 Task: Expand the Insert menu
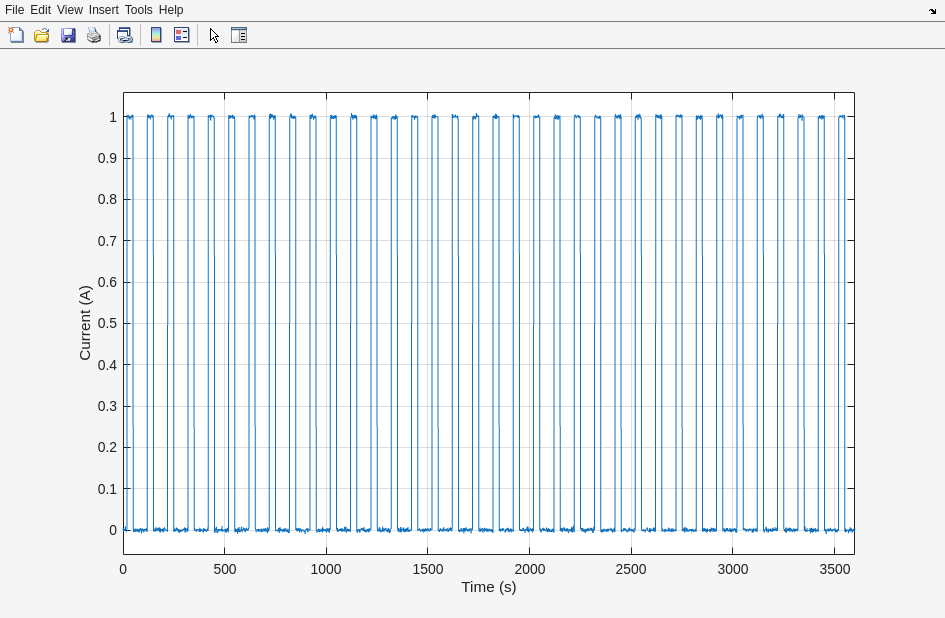[103, 10]
